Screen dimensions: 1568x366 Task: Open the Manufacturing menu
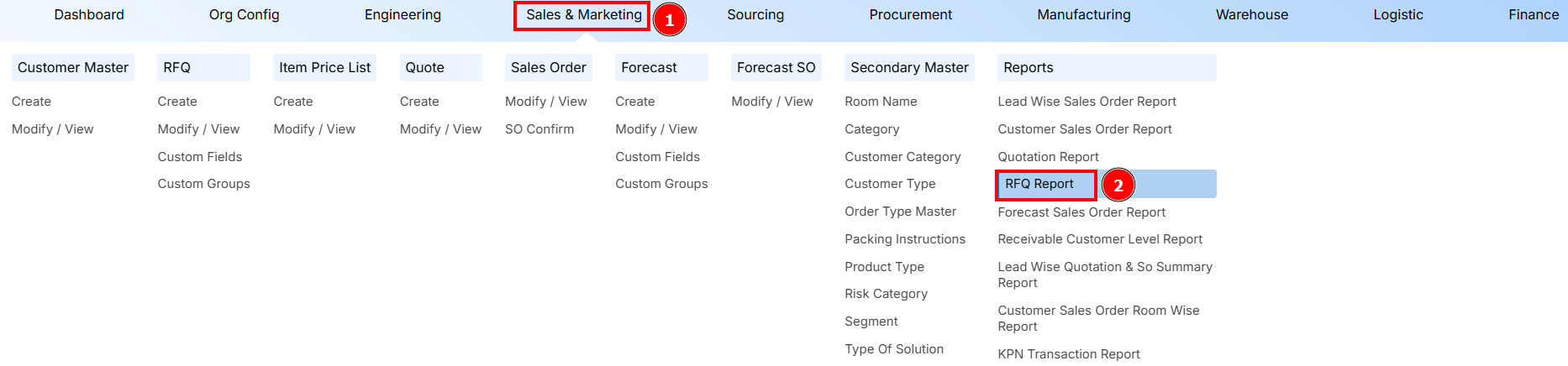click(x=1084, y=15)
